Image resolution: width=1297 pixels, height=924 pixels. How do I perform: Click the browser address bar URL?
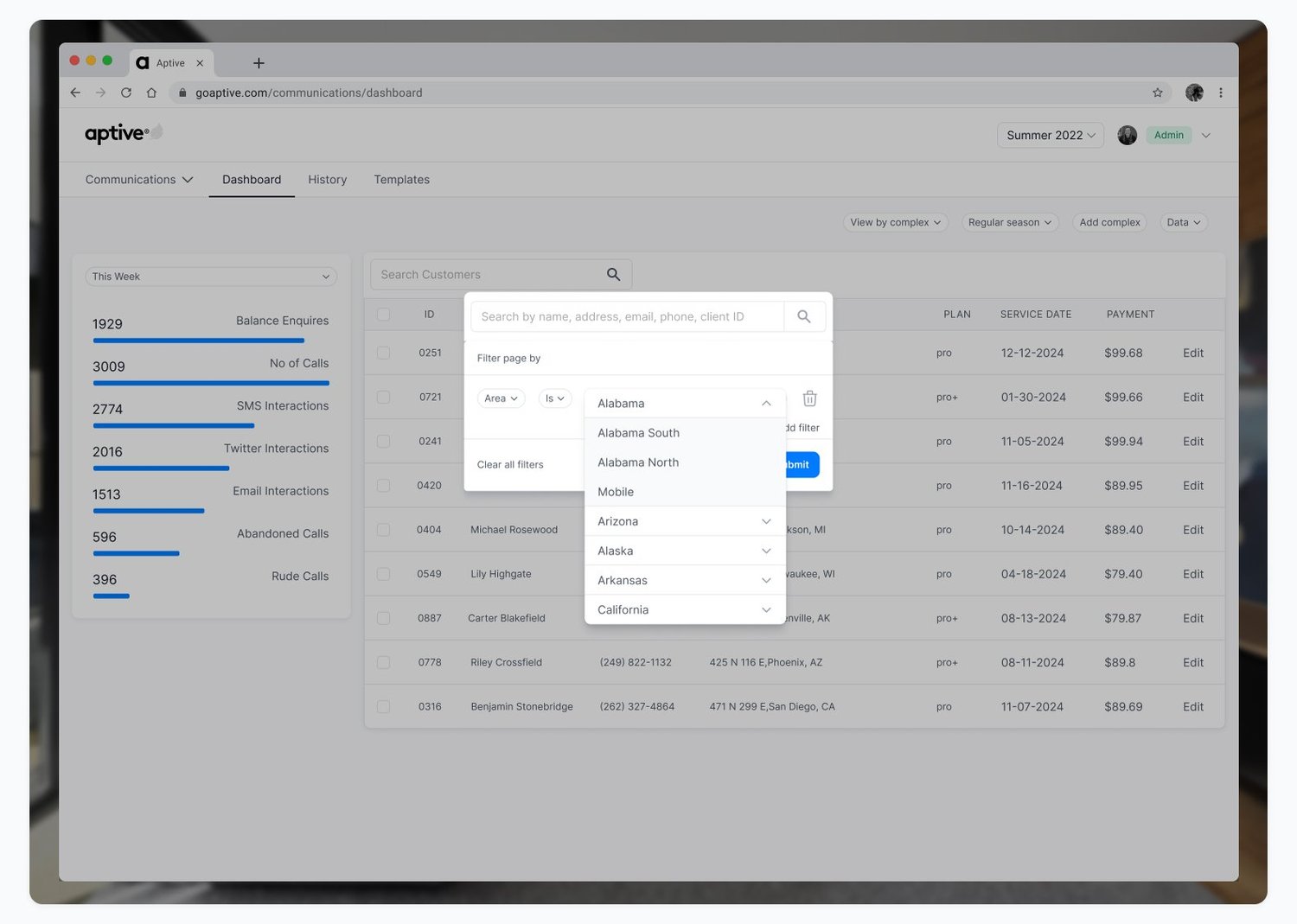(x=309, y=92)
